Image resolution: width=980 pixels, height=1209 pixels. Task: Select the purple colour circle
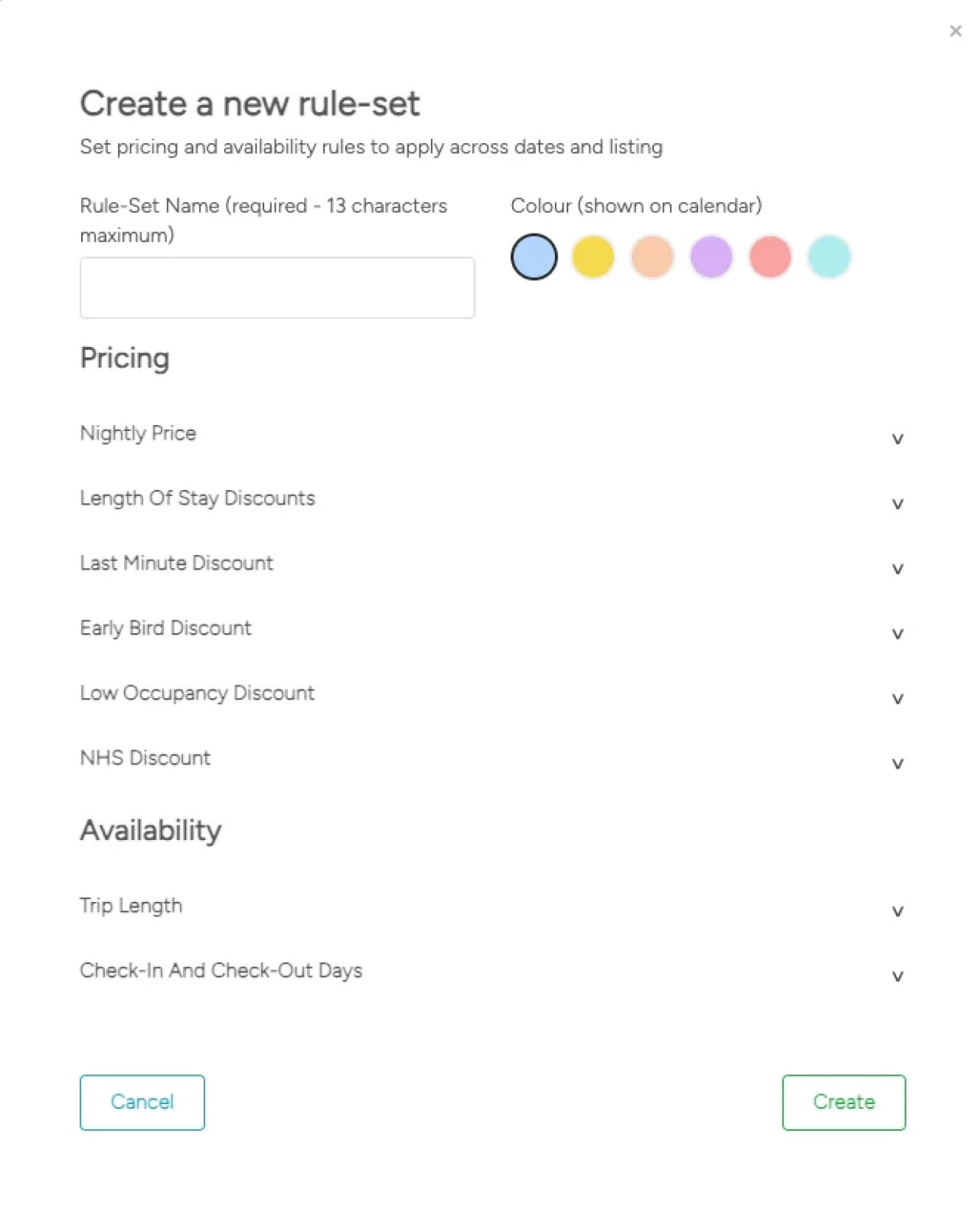(x=711, y=257)
